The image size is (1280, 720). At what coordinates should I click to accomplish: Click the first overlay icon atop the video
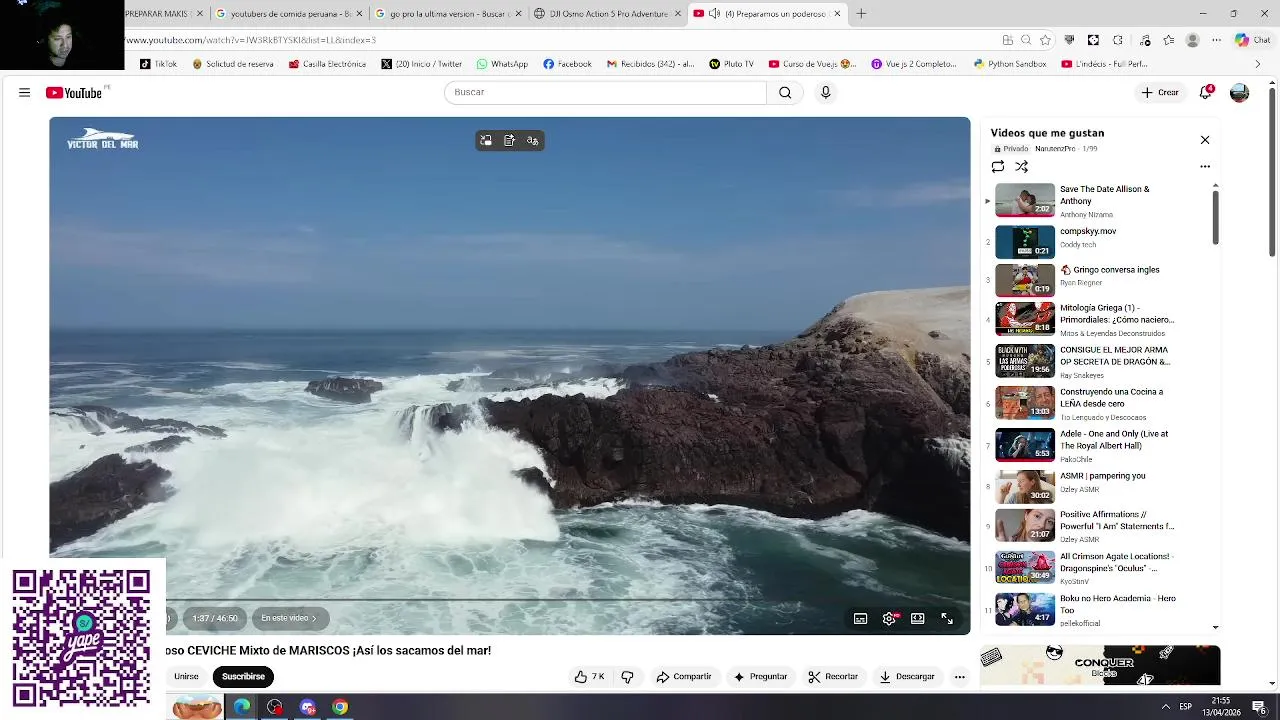(486, 141)
